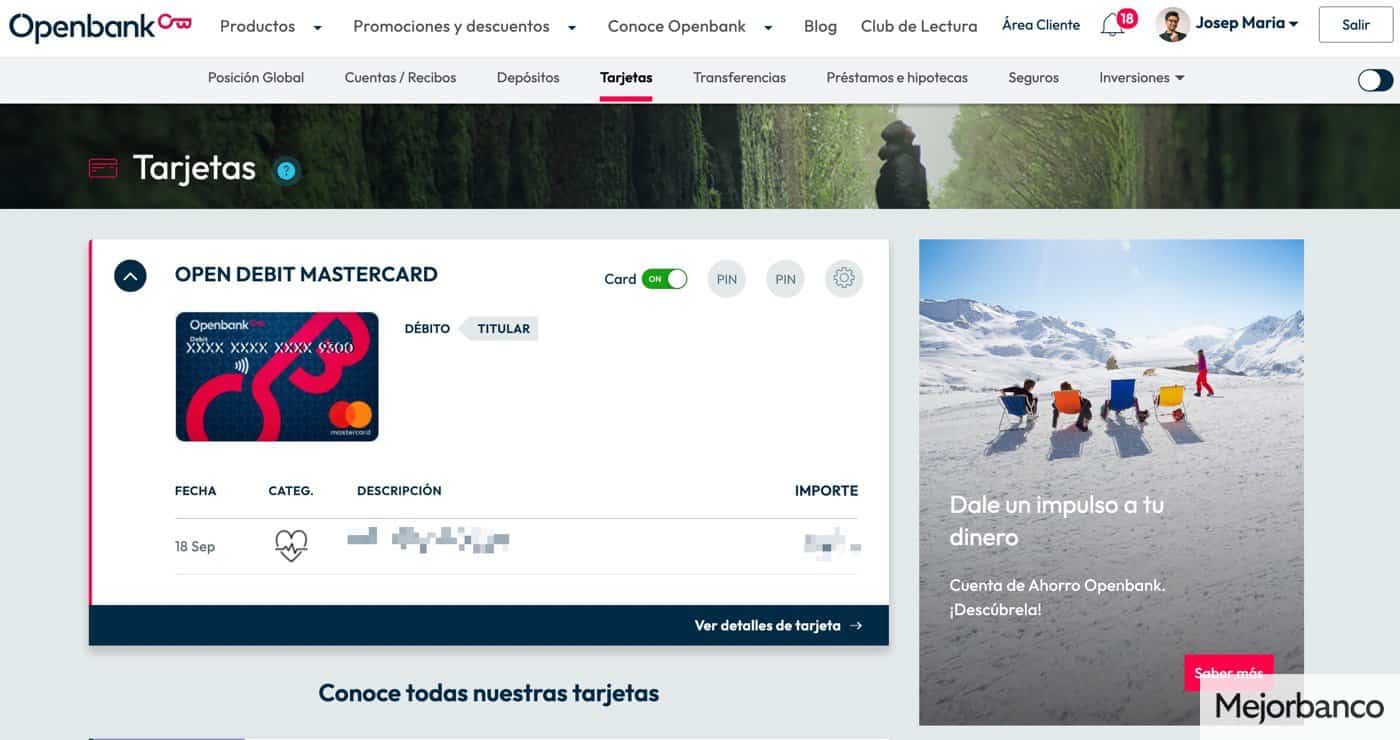
Task: Click Josep Maria's profile avatar
Action: click(x=1172, y=24)
